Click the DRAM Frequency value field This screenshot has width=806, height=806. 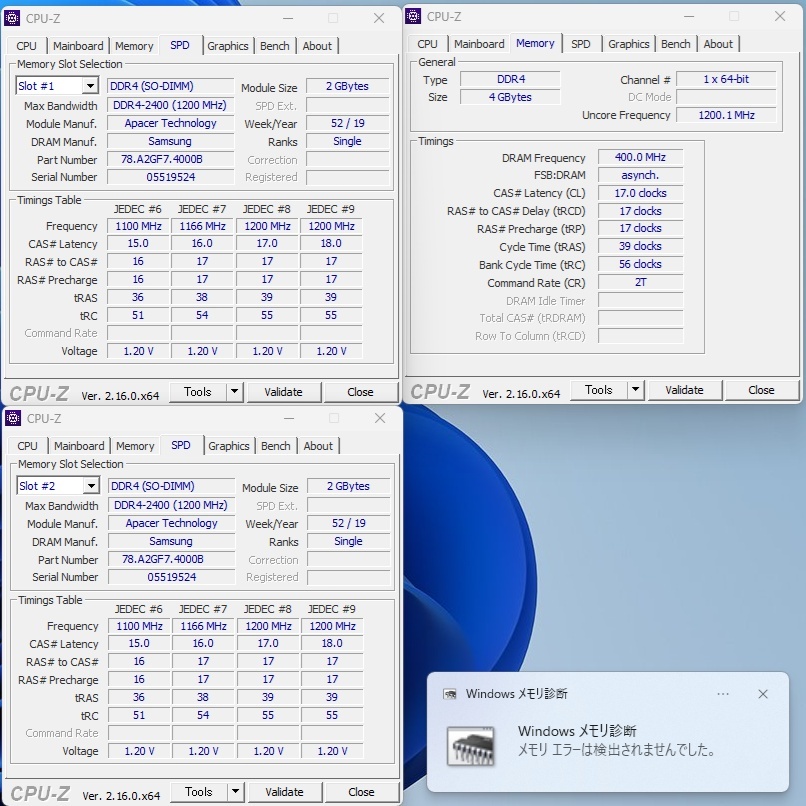(640, 158)
